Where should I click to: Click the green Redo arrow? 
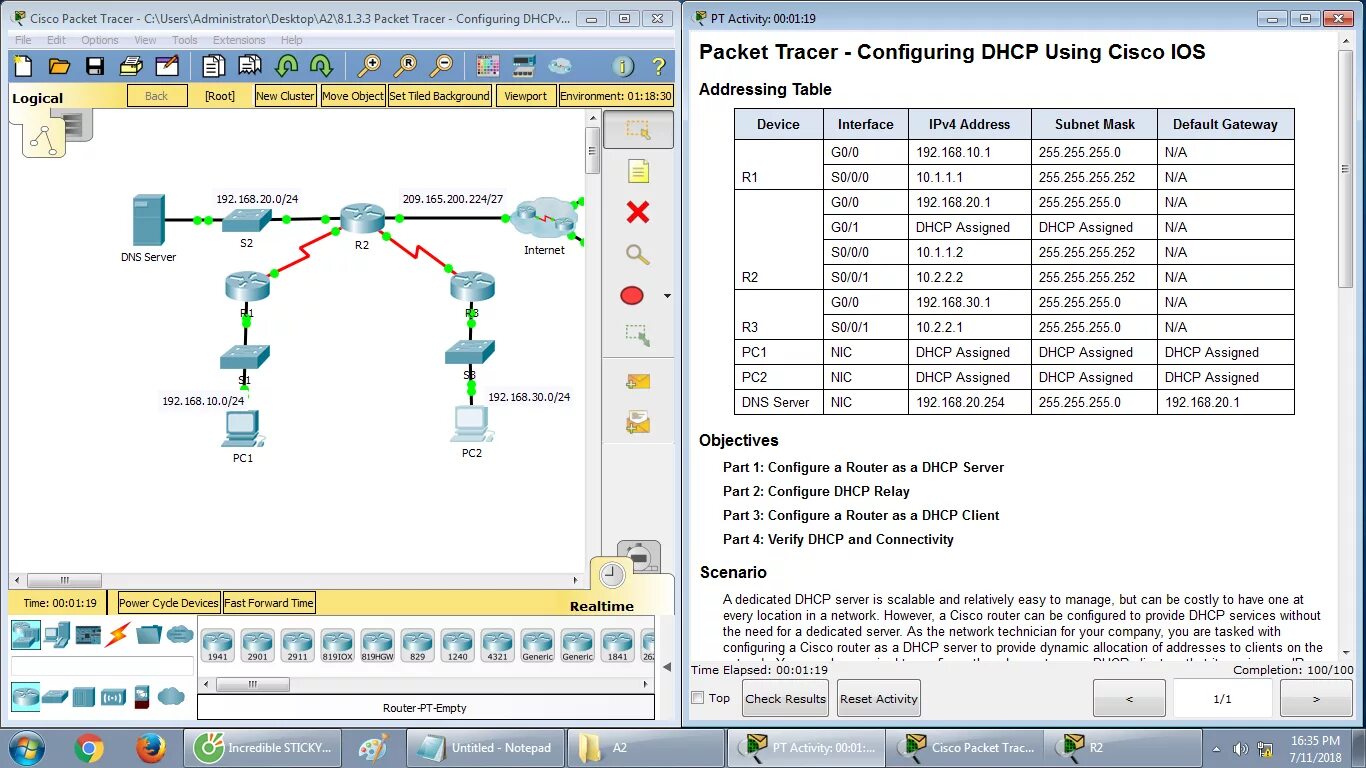[x=321, y=66]
